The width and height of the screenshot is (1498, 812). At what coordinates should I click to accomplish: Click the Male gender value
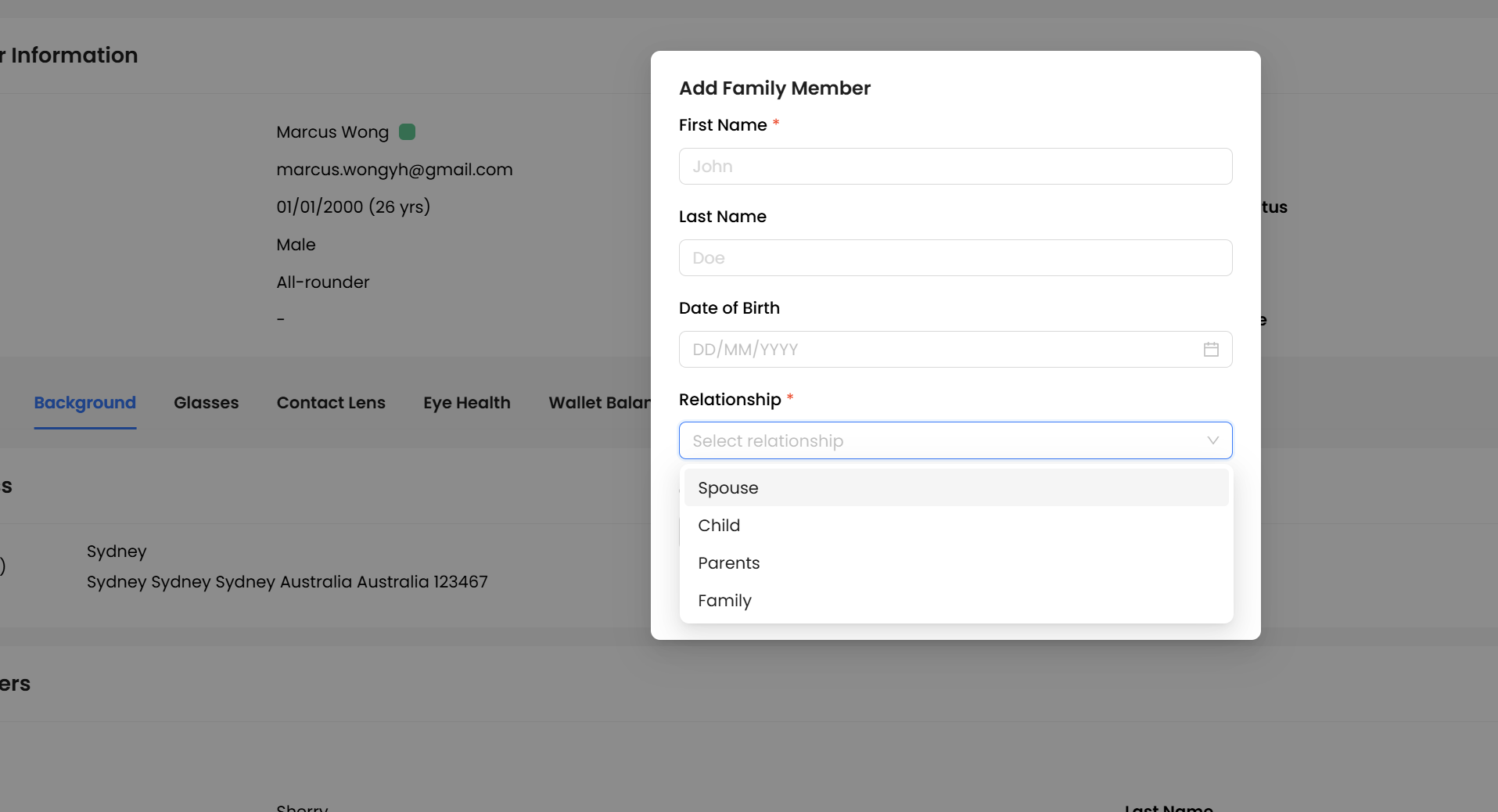(296, 244)
